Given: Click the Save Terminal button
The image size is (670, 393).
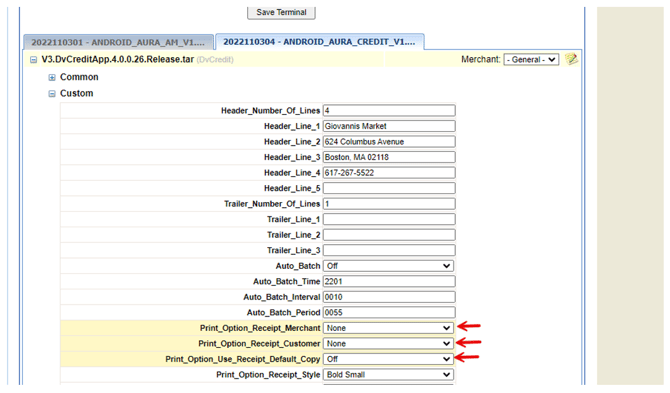Looking at the screenshot, I should pyautogui.click(x=281, y=12).
